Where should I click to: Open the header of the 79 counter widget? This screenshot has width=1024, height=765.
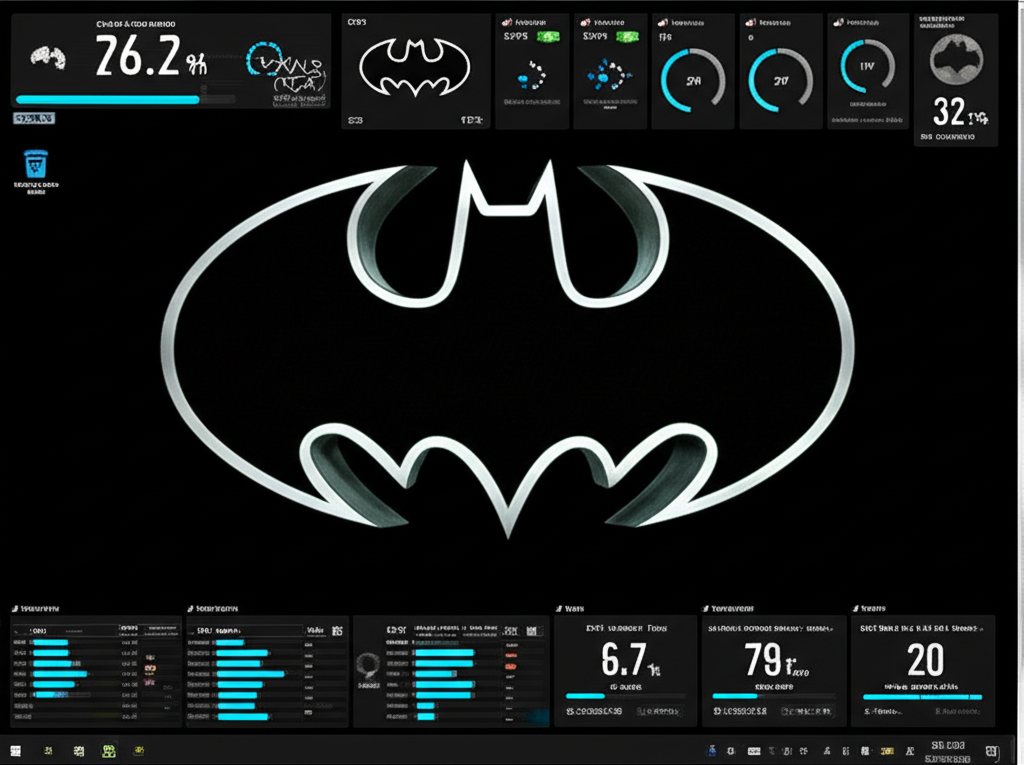[730, 607]
